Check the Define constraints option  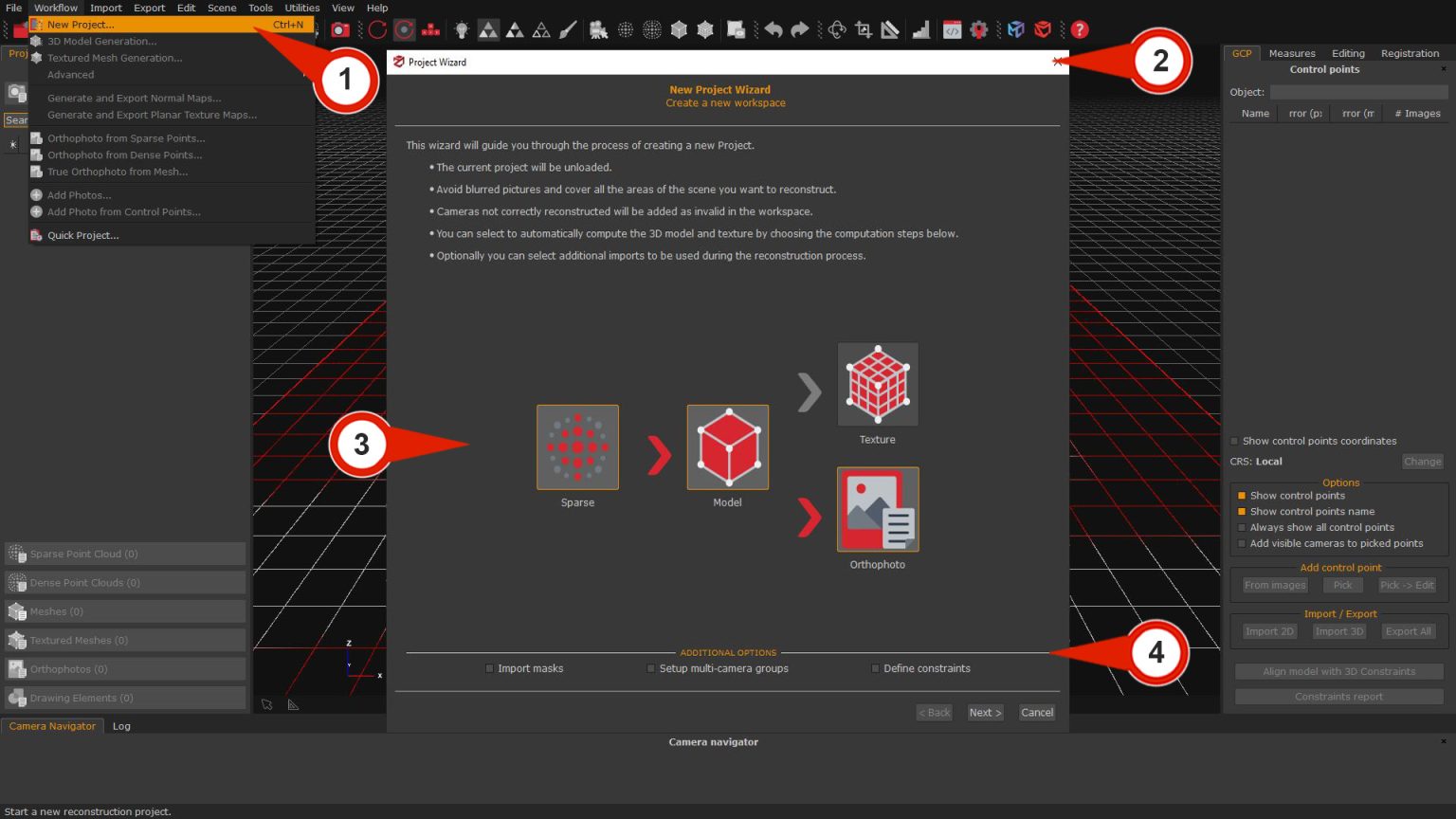(873, 668)
